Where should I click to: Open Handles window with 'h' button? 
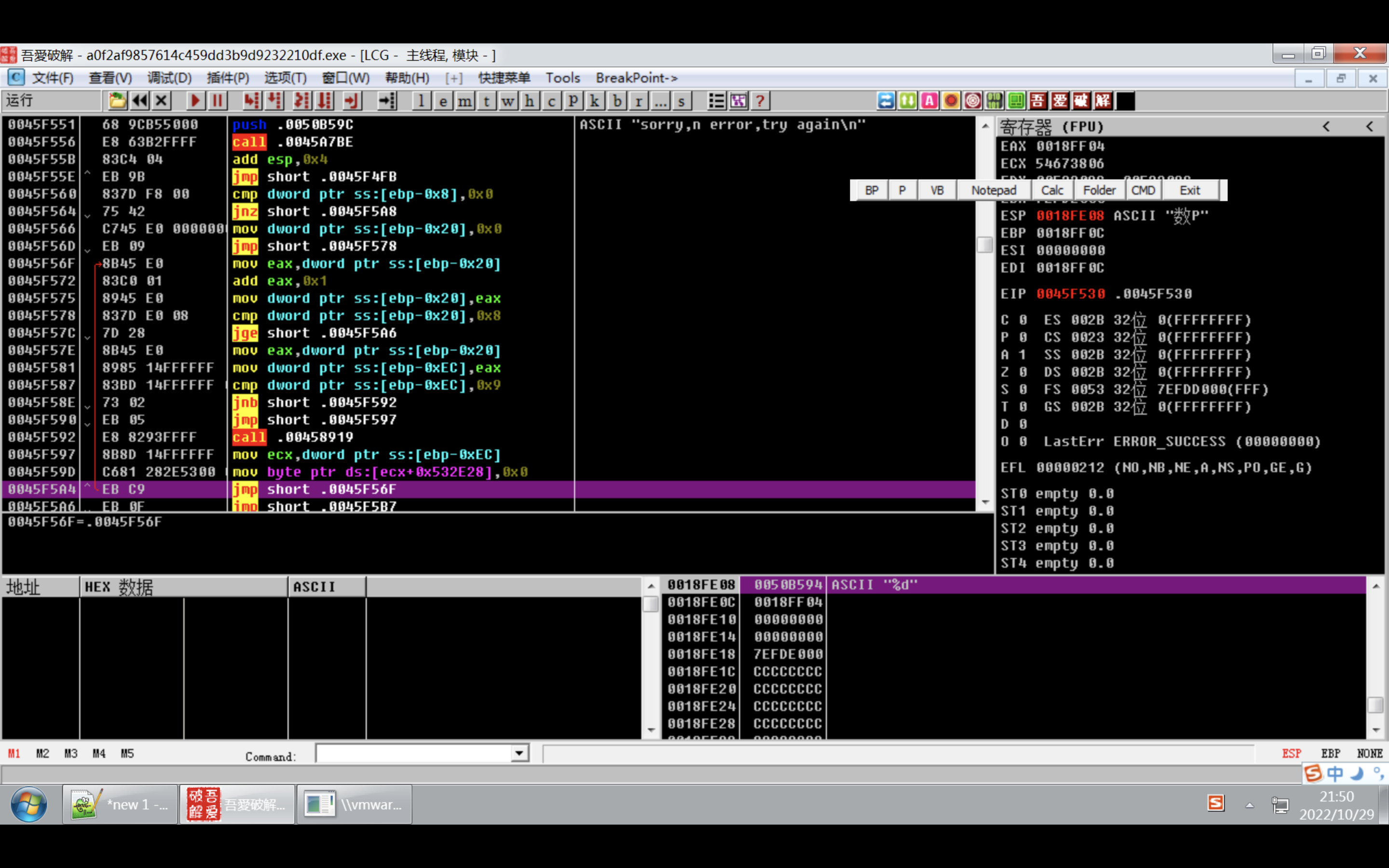(529, 101)
